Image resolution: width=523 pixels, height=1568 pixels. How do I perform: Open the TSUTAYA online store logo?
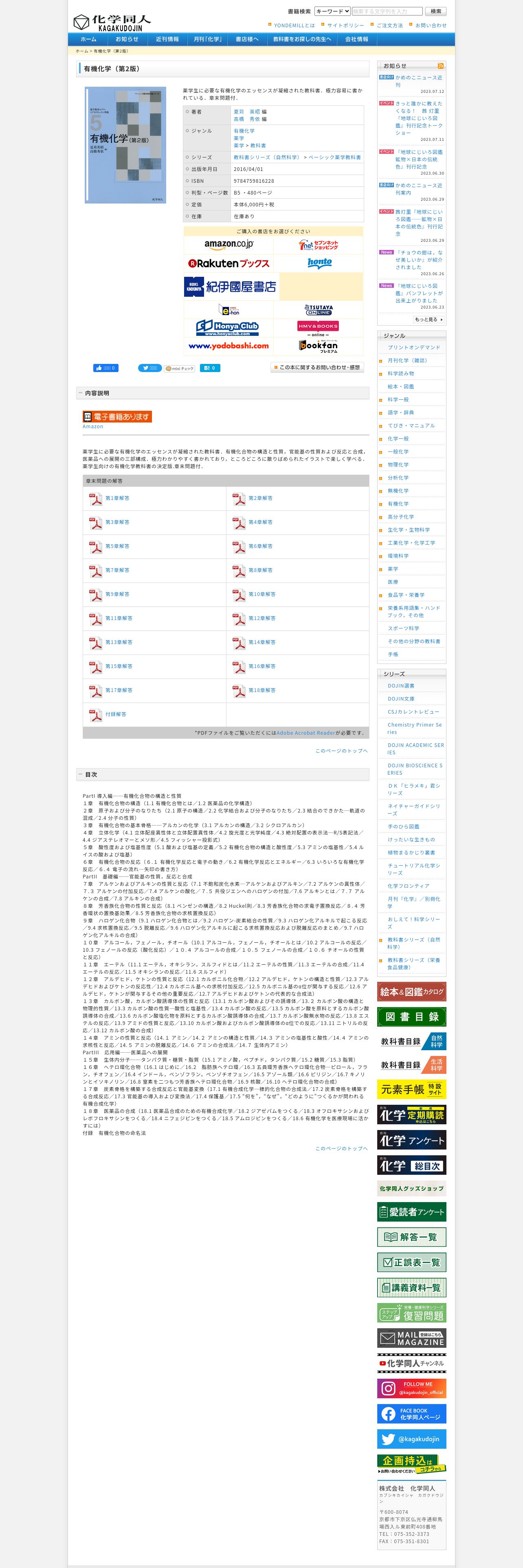(319, 310)
